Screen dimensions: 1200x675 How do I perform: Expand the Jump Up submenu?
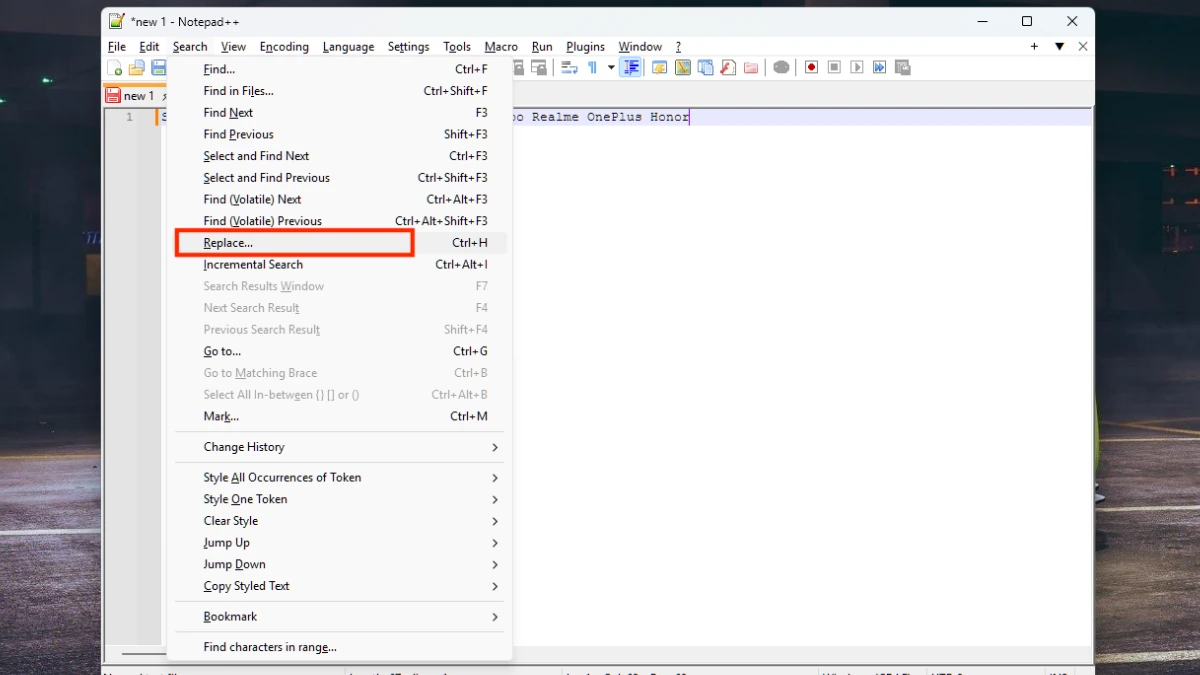(340, 543)
